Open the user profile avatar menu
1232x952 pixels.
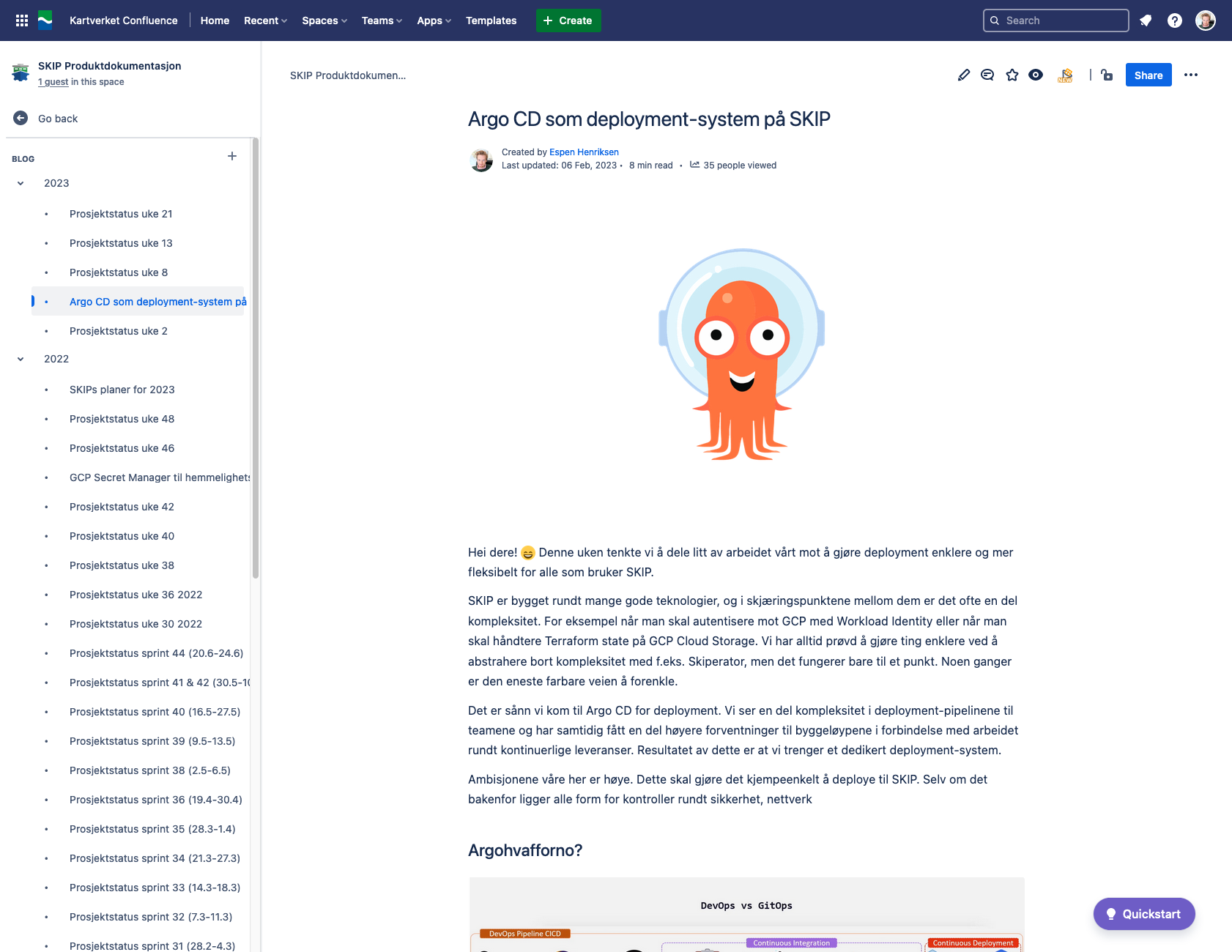(x=1206, y=21)
